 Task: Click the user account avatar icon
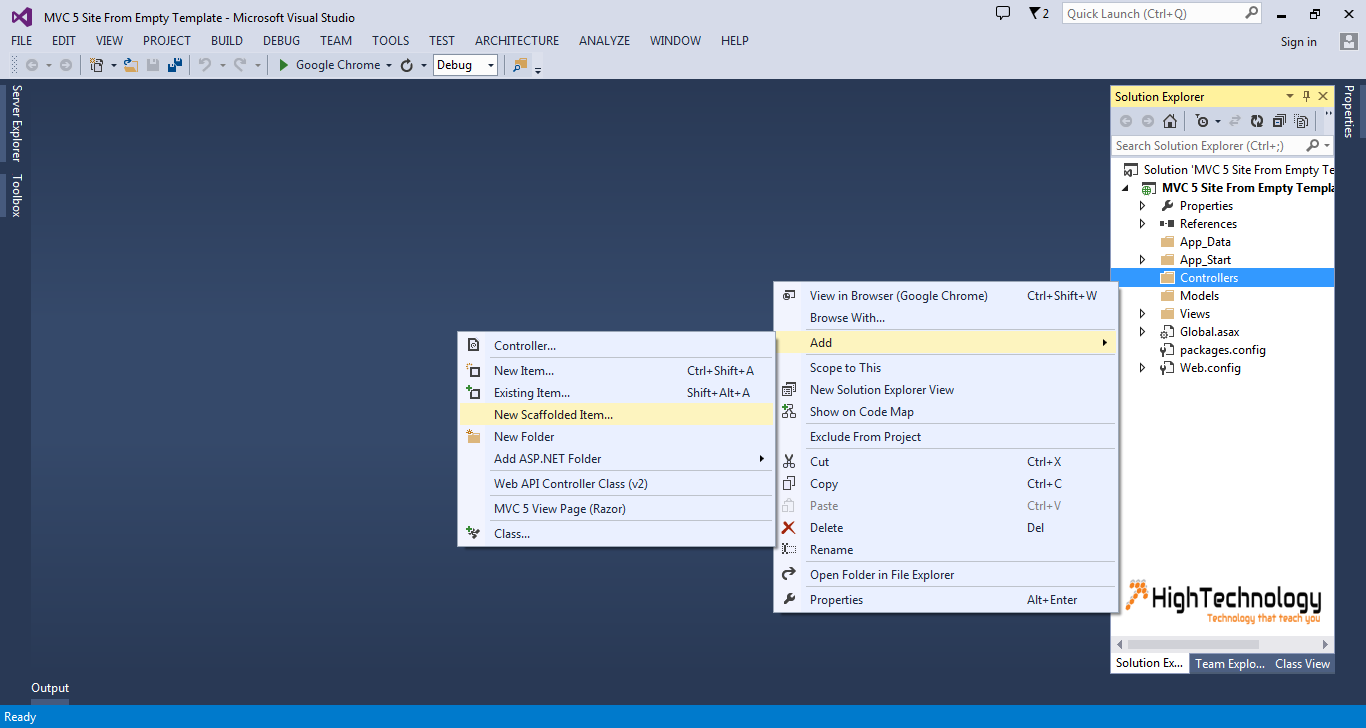coord(1348,41)
